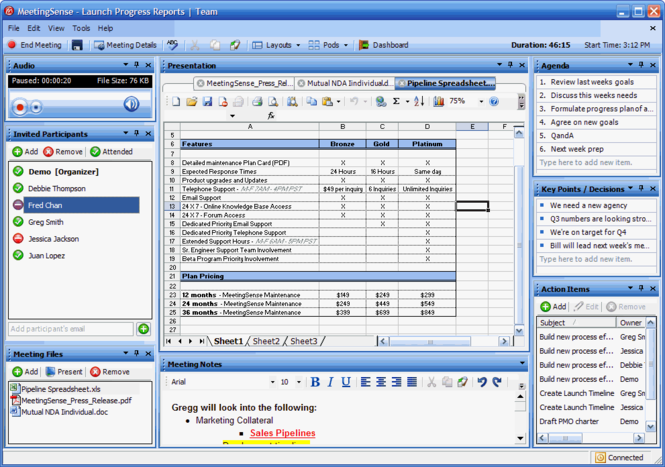Toggle underline in Meeting Notes
Viewport: 665px width, 467px height.
tap(346, 382)
